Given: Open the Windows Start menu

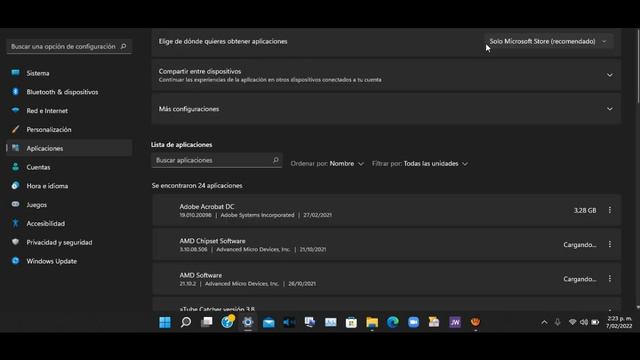Looking at the screenshot, I should (x=165, y=322).
